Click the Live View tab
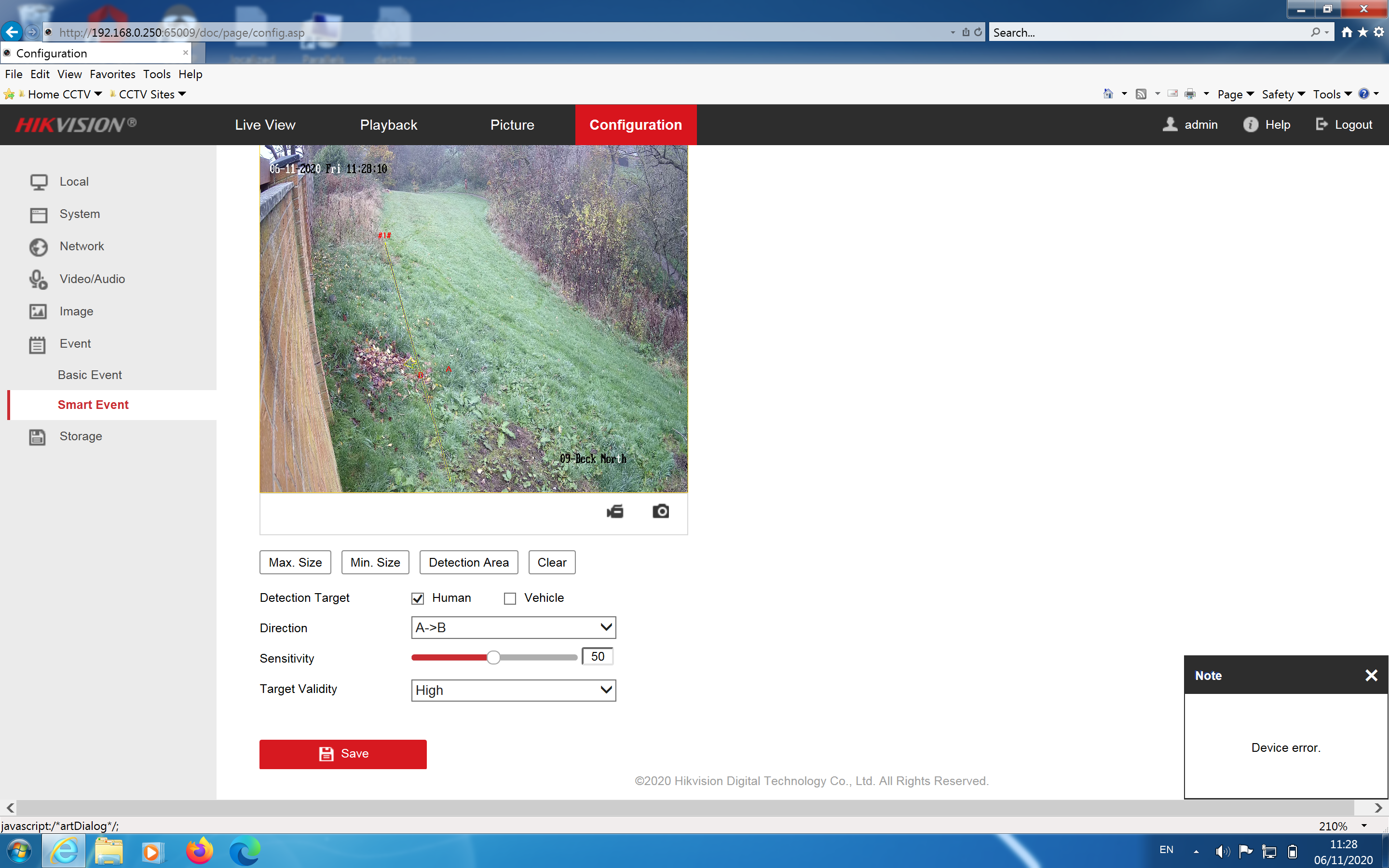Image resolution: width=1389 pixels, height=868 pixels. [x=265, y=124]
